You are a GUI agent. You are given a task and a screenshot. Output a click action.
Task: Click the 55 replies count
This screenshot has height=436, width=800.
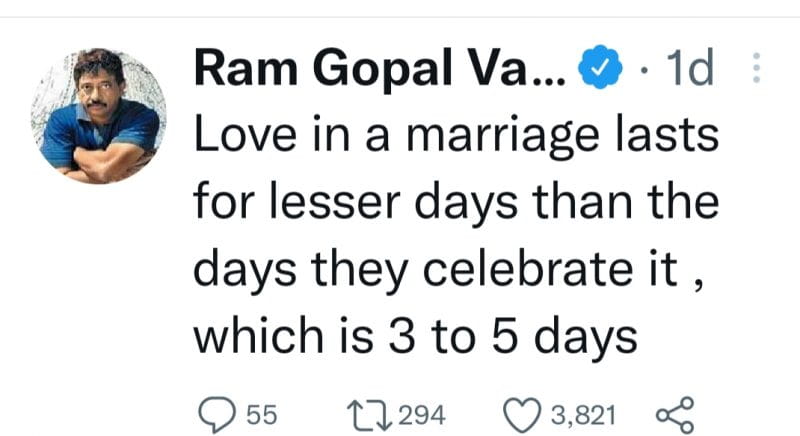pos(262,415)
